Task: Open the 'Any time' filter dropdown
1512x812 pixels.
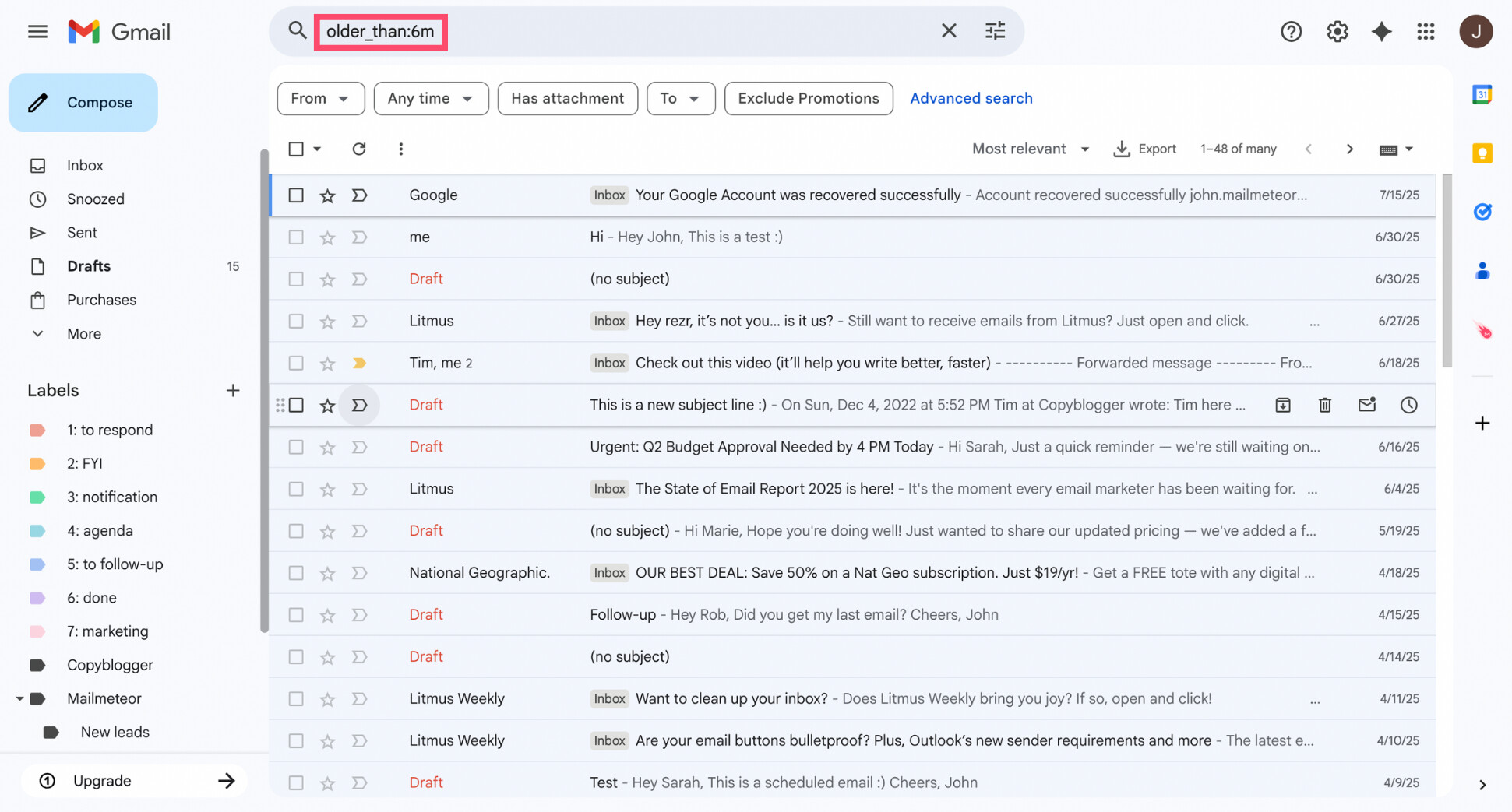Action: click(431, 98)
